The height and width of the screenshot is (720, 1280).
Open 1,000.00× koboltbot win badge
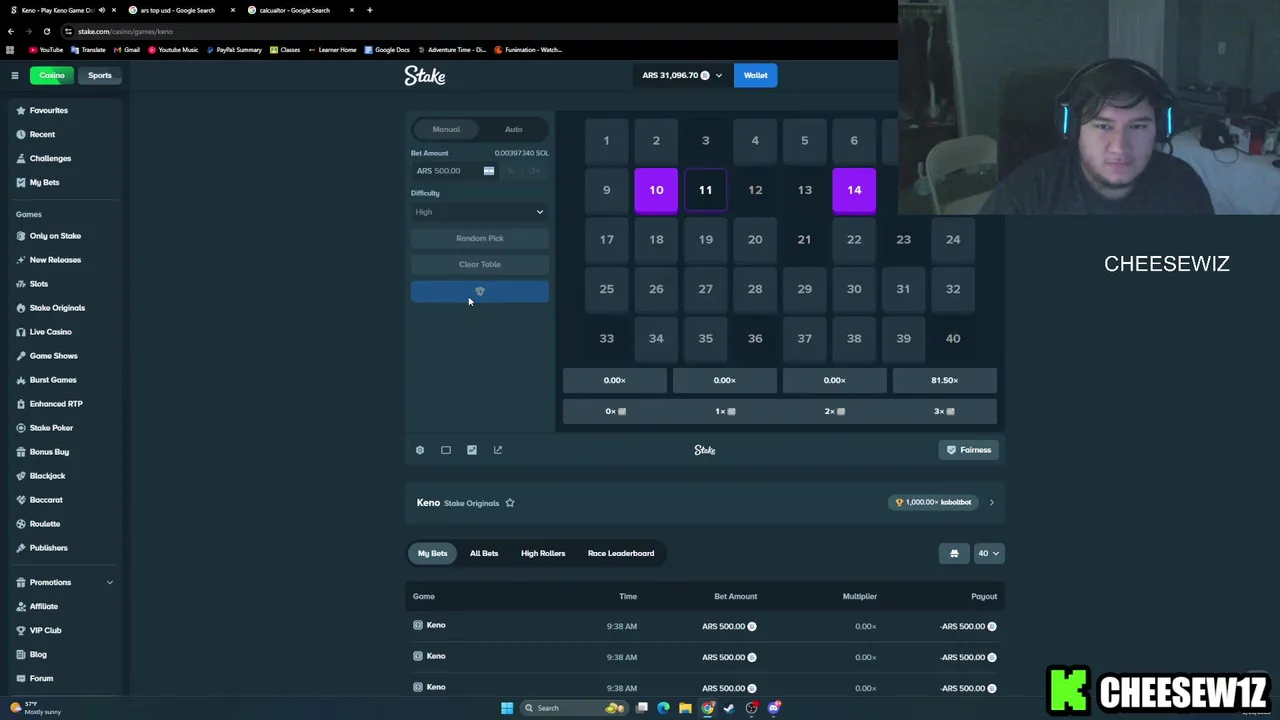pyautogui.click(x=934, y=503)
